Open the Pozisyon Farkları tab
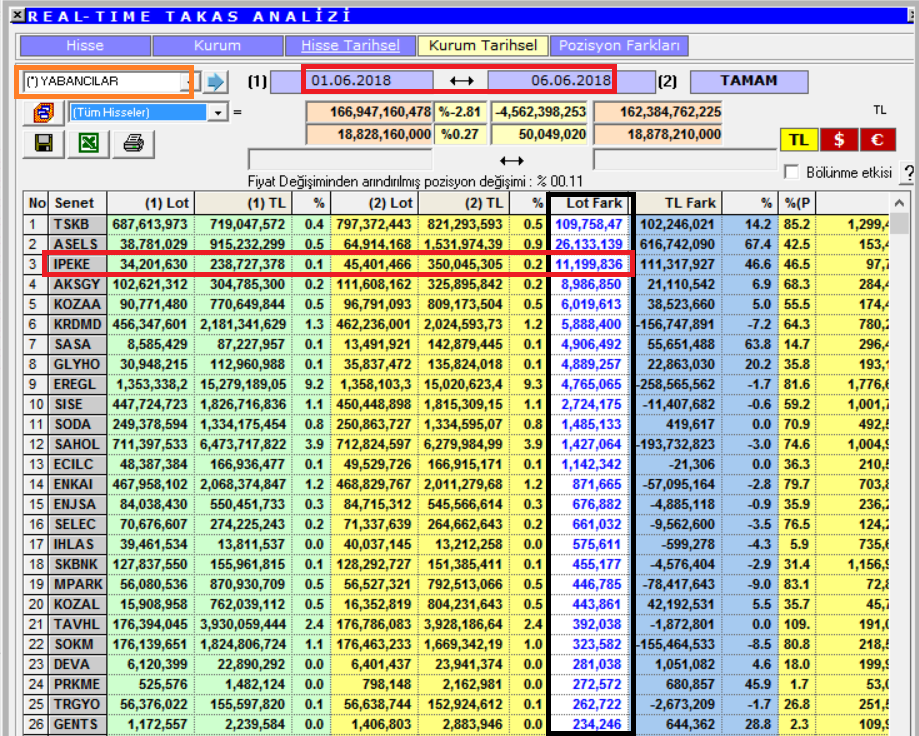919x736 pixels. [620, 46]
